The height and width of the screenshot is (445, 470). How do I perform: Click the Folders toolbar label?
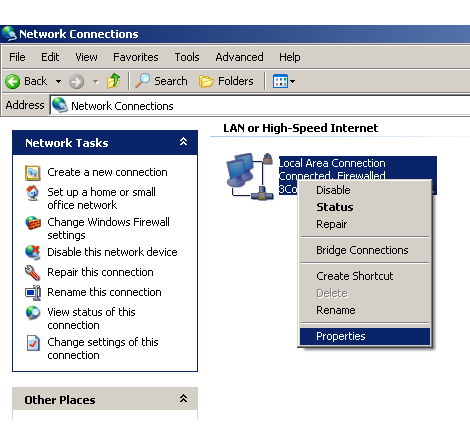[x=236, y=81]
